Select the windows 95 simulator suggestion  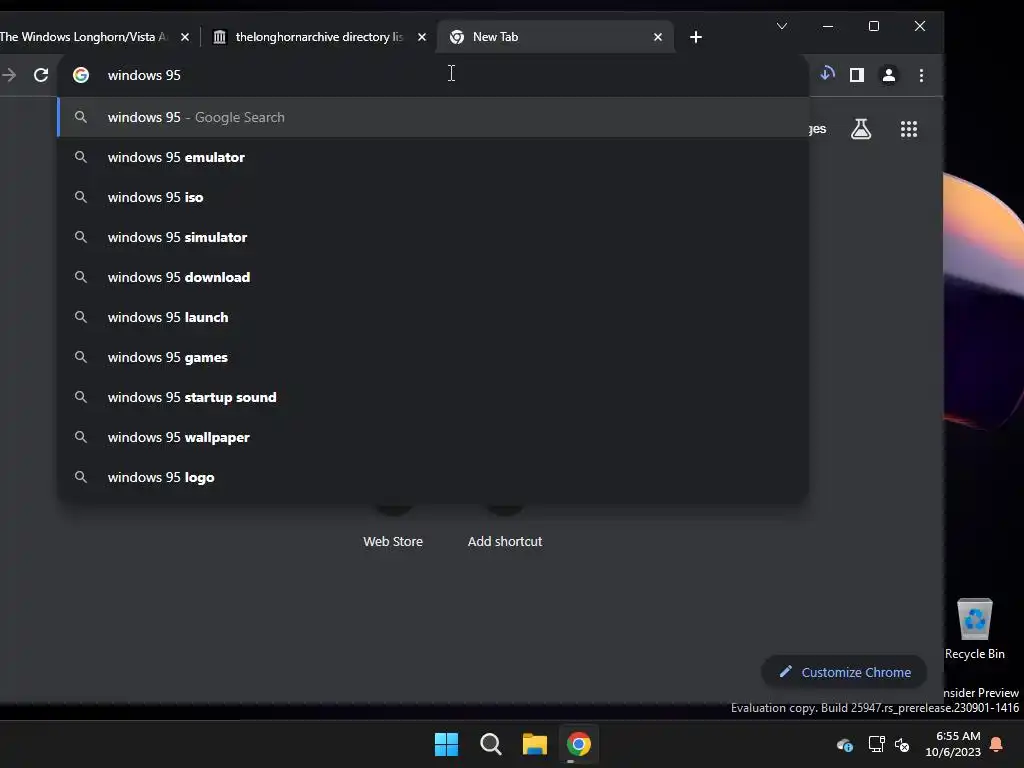coord(433,237)
